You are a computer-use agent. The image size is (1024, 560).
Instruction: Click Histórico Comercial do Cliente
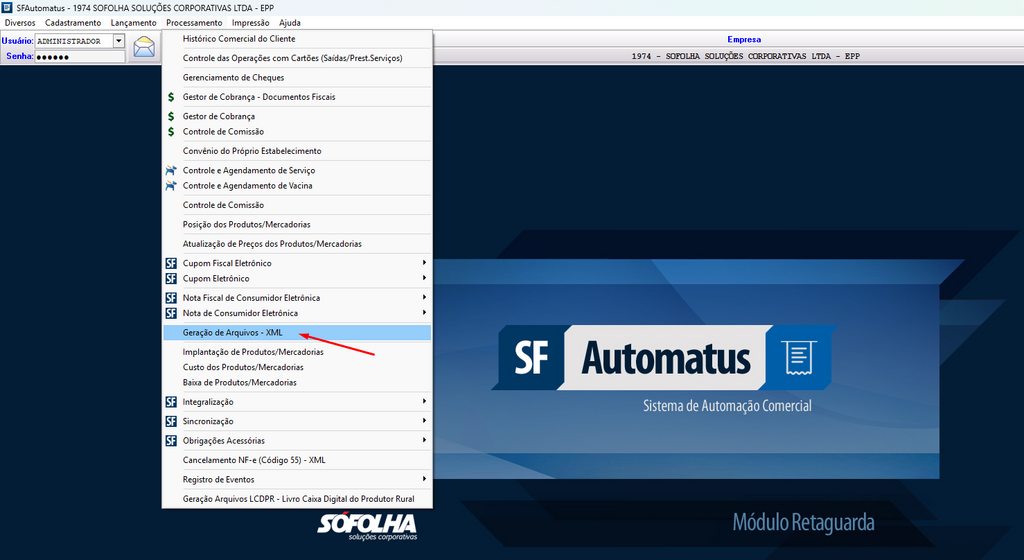239,39
